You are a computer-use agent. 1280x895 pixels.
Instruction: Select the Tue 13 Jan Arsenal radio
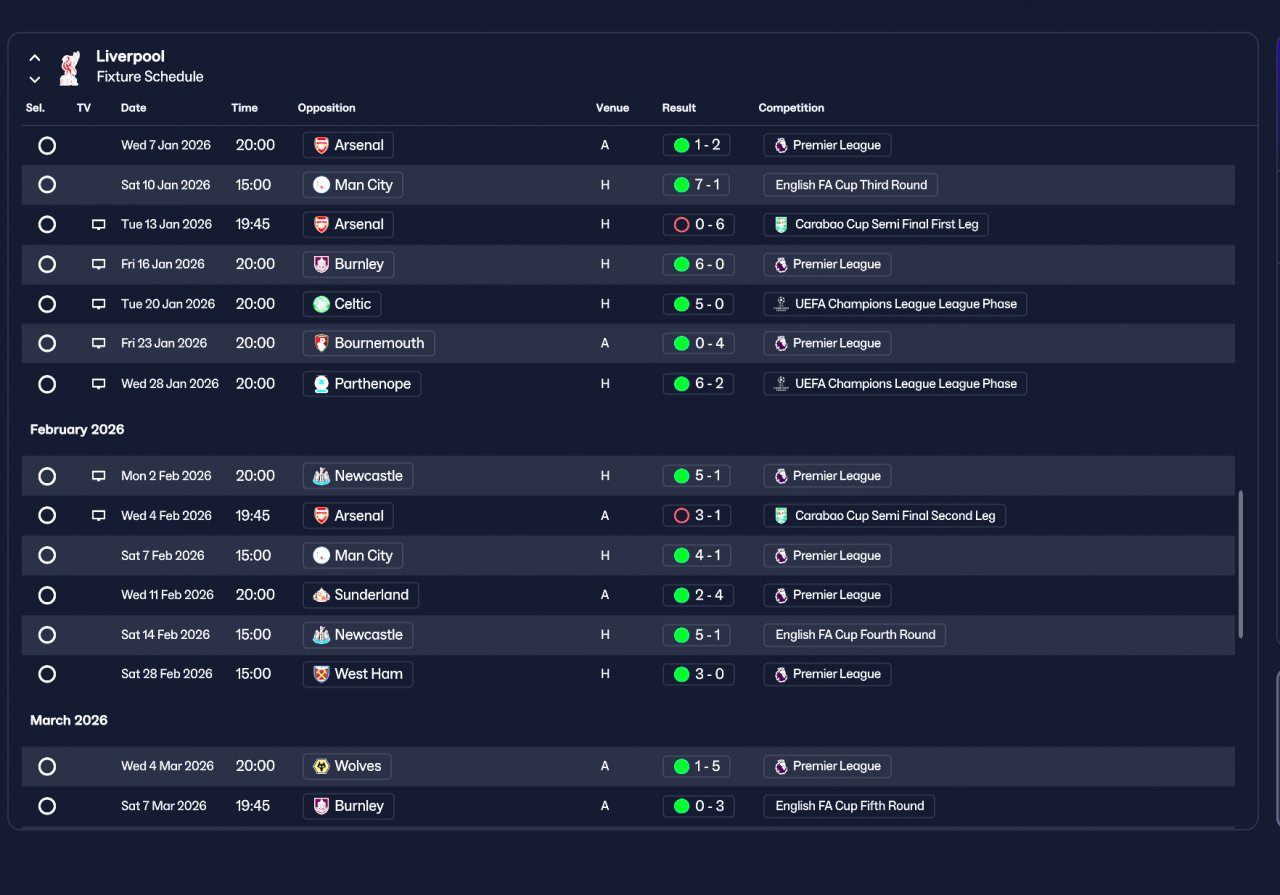[47, 225]
